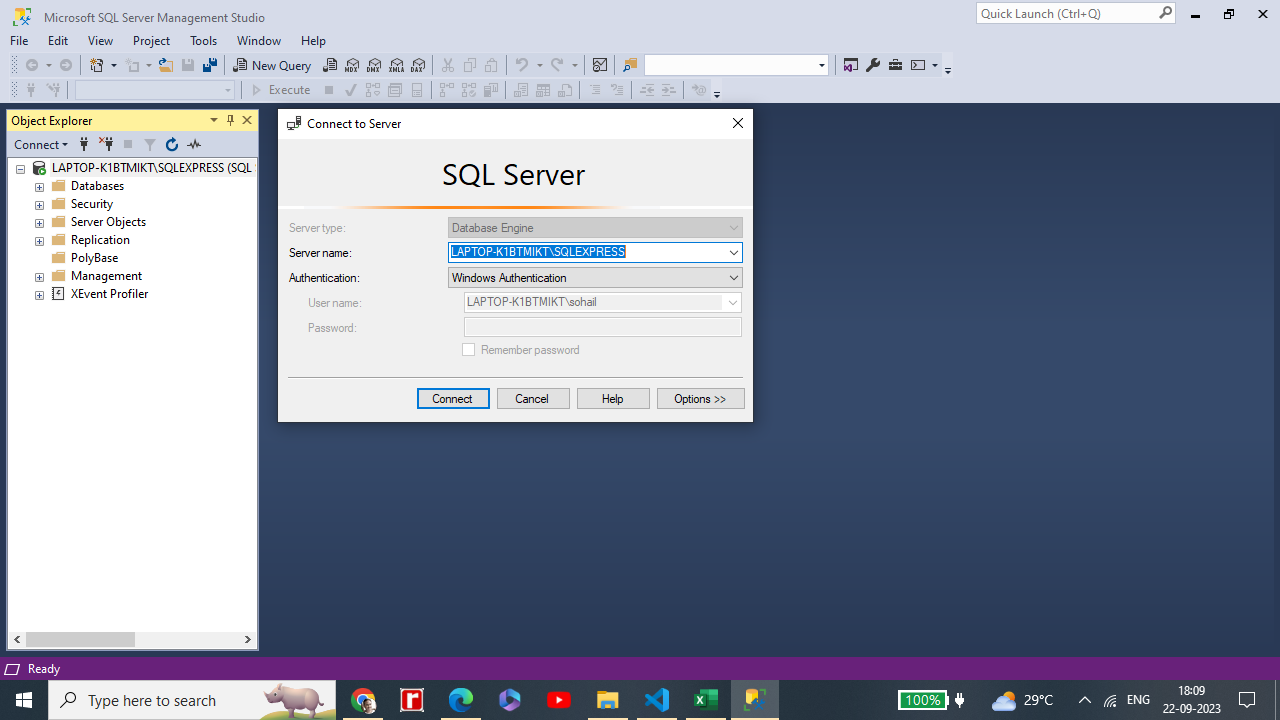
Task: Expand the Replication node
Action: pos(40,241)
